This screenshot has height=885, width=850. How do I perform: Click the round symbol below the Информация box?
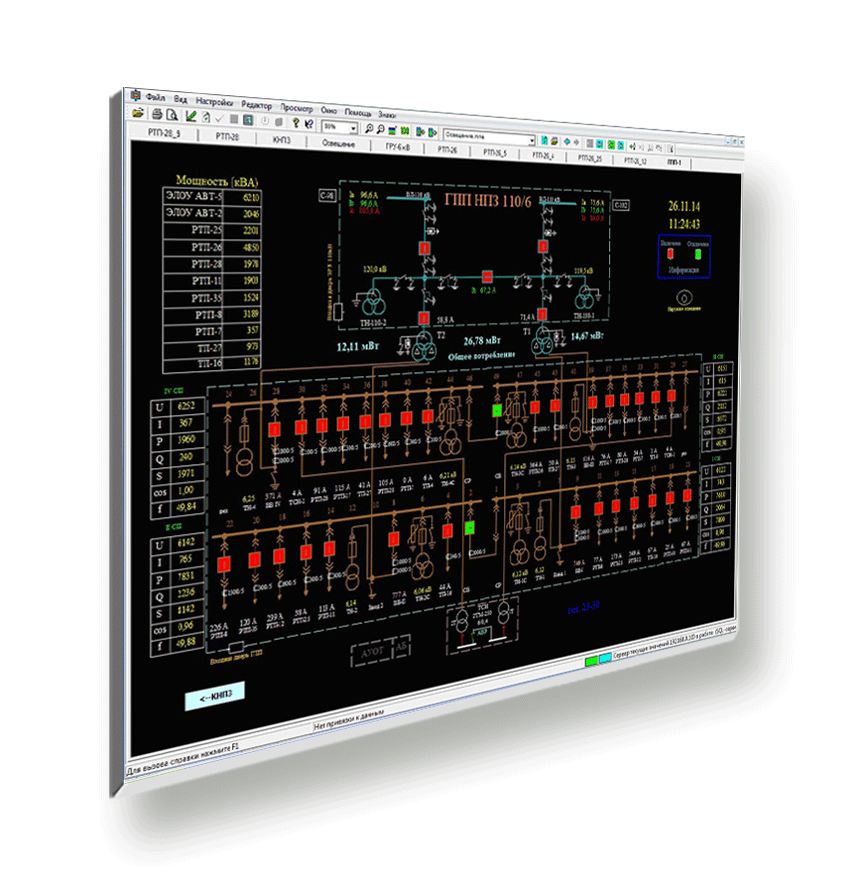pos(683,297)
